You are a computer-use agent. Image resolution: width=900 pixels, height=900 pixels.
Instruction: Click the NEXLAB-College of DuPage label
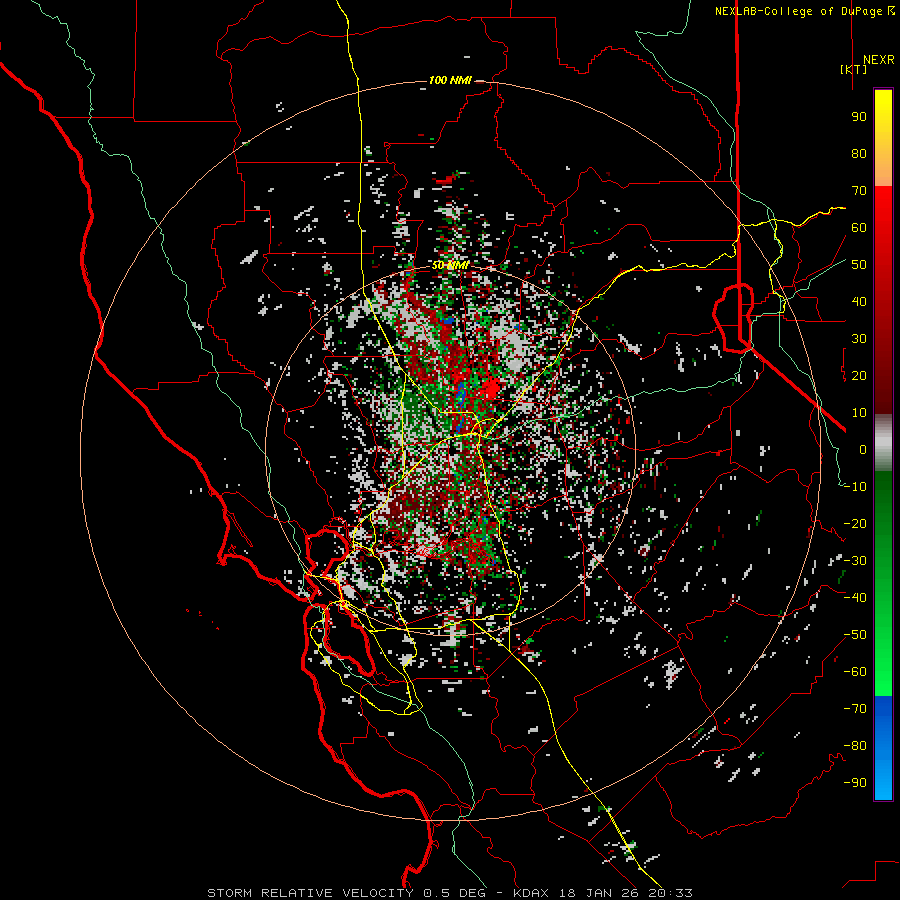799,11
